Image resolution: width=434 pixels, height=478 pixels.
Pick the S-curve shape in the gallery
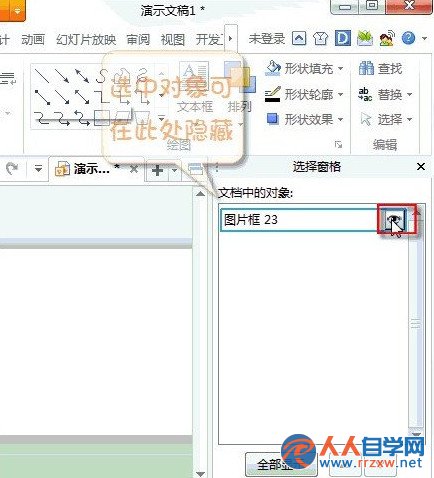point(101,76)
